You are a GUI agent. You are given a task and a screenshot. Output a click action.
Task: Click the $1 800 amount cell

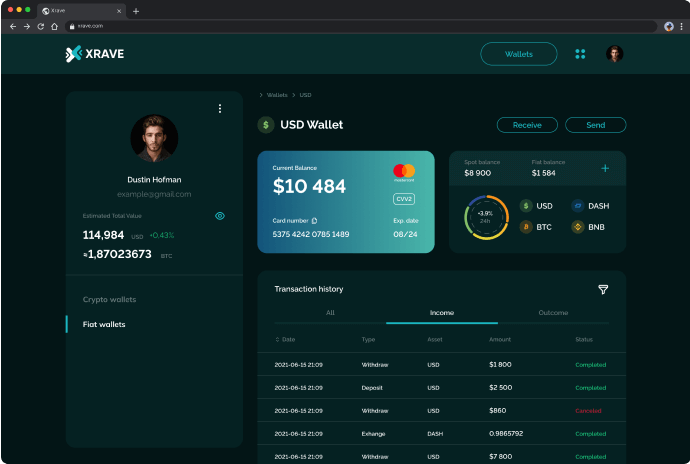point(500,365)
